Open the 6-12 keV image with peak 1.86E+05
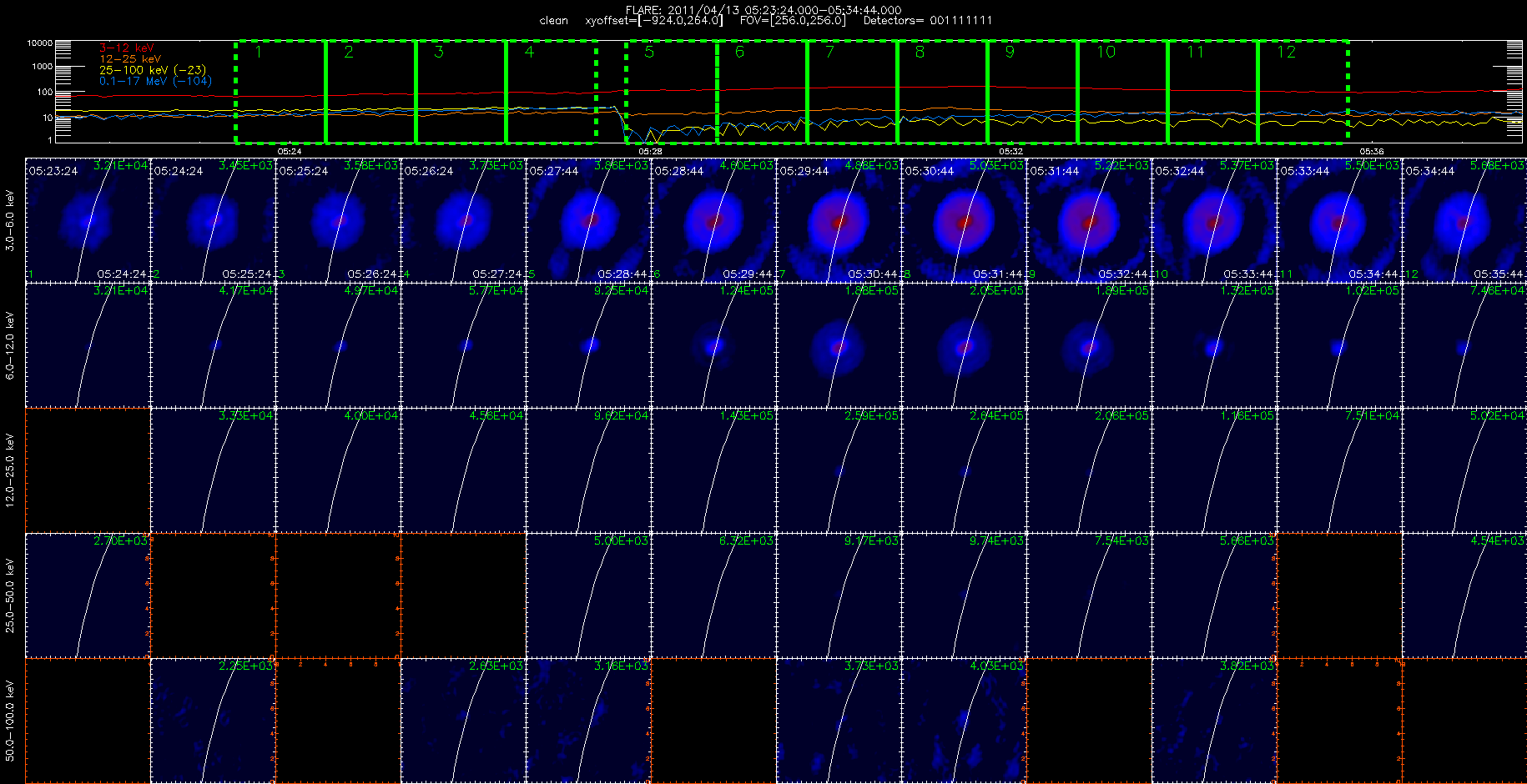1527x784 pixels. click(839, 345)
